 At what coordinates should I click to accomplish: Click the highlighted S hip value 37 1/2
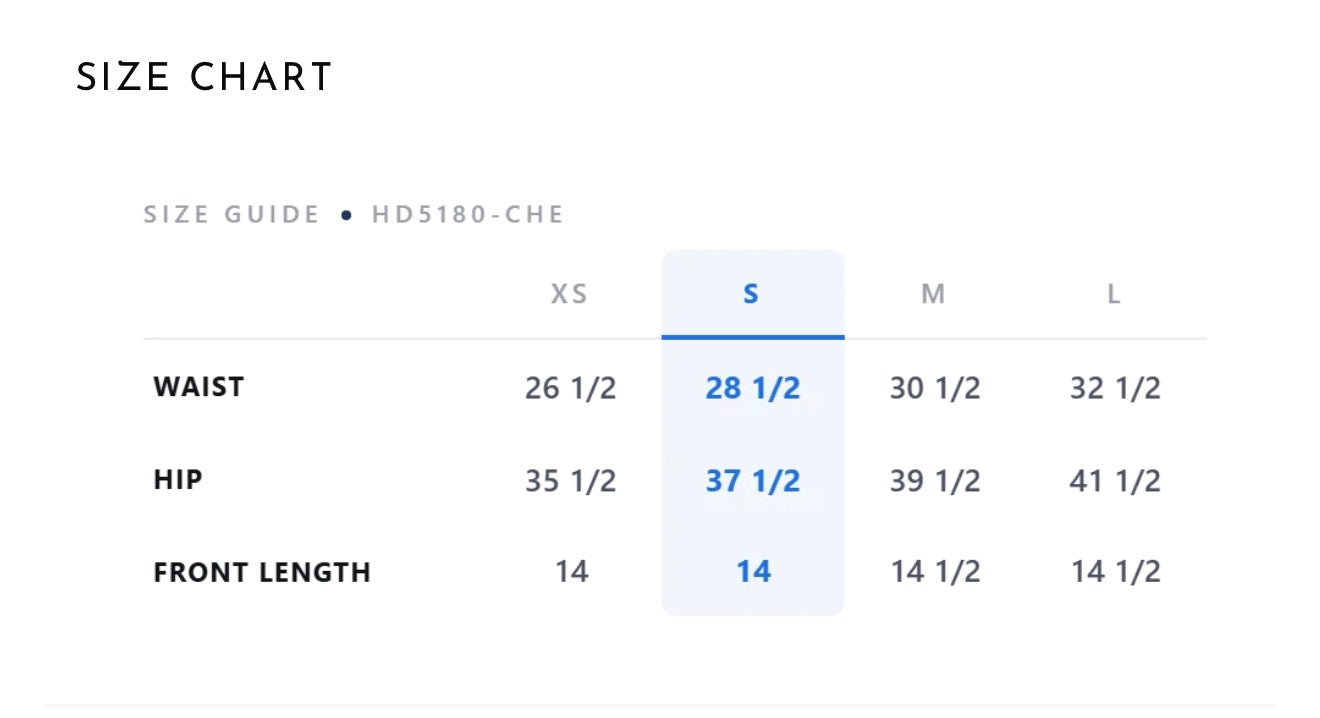[x=753, y=481]
